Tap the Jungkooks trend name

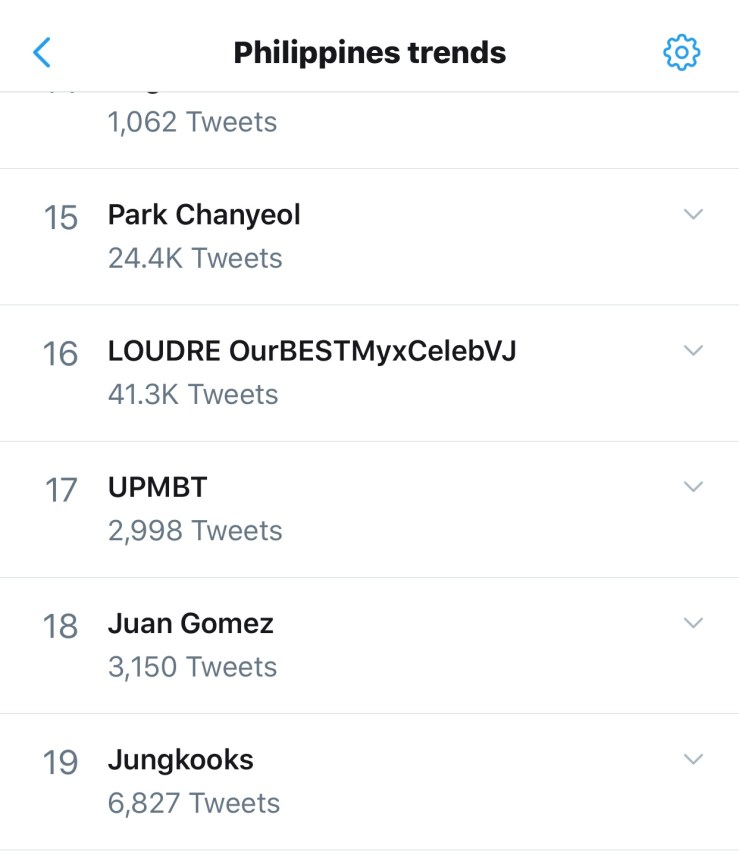[x=181, y=760]
